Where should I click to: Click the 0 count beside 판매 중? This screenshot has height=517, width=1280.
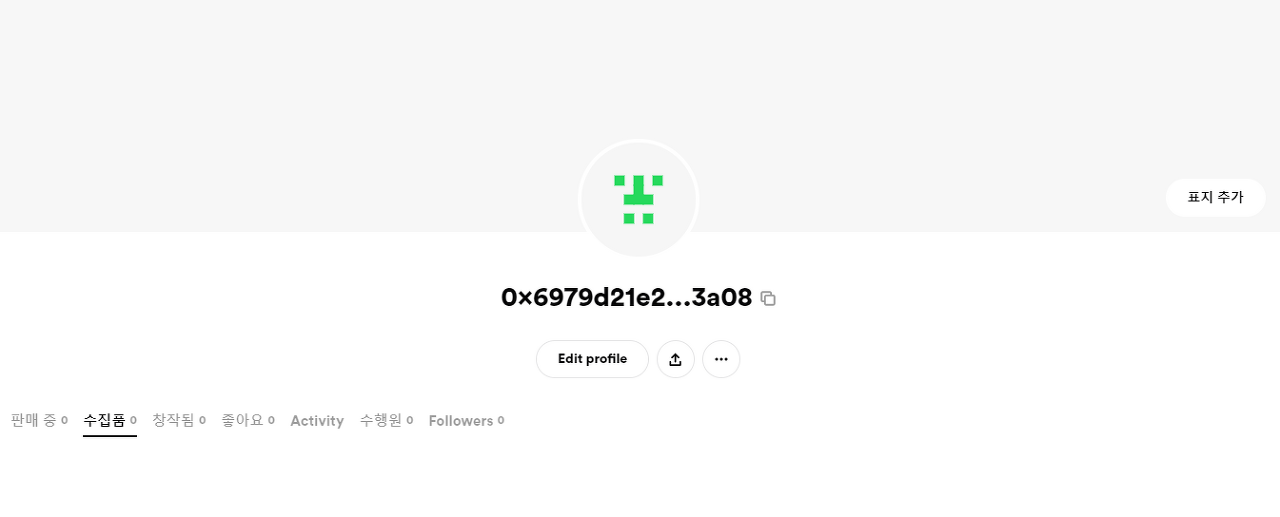click(x=64, y=421)
